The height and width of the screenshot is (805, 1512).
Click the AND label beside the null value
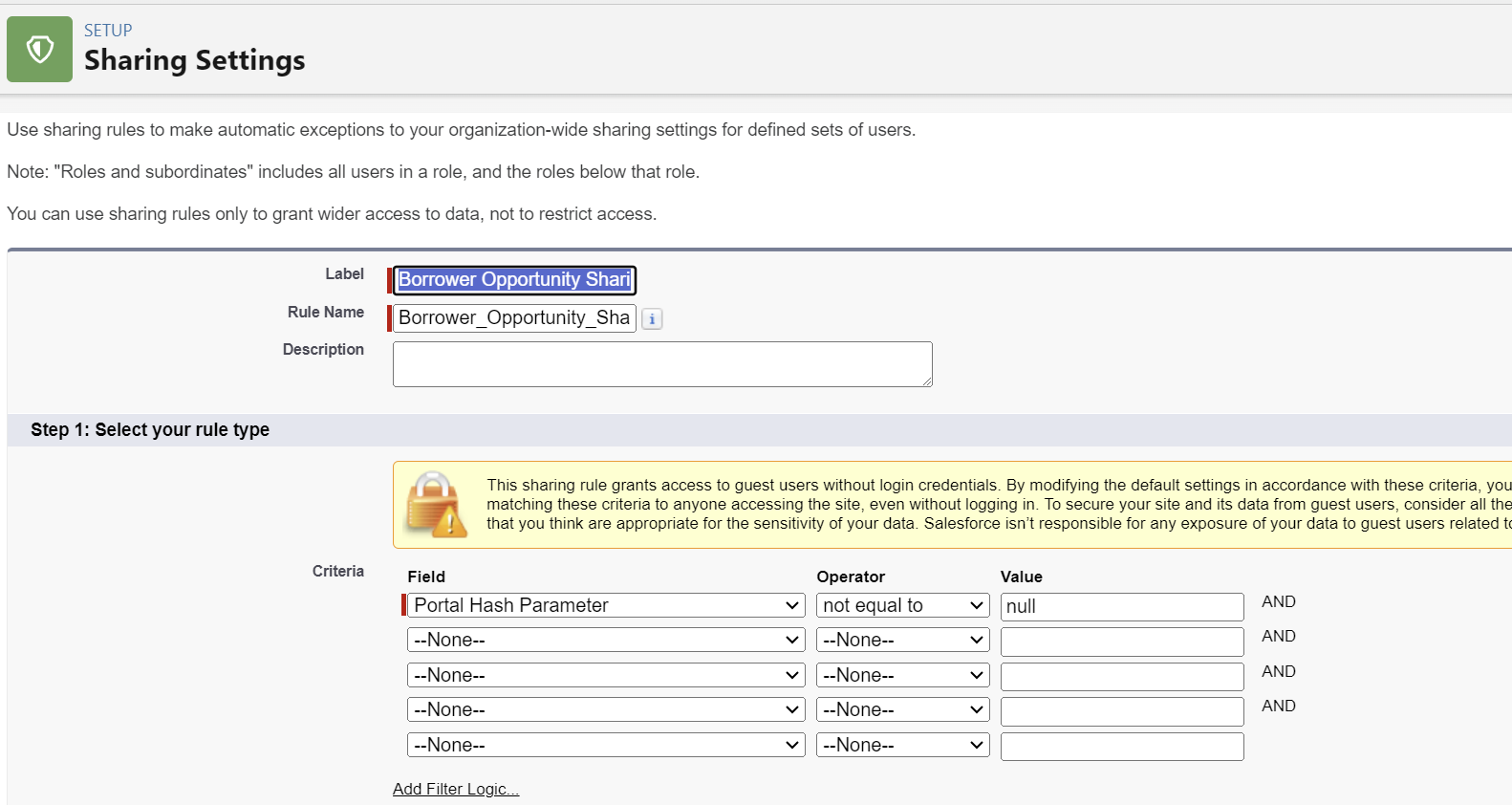[1279, 601]
